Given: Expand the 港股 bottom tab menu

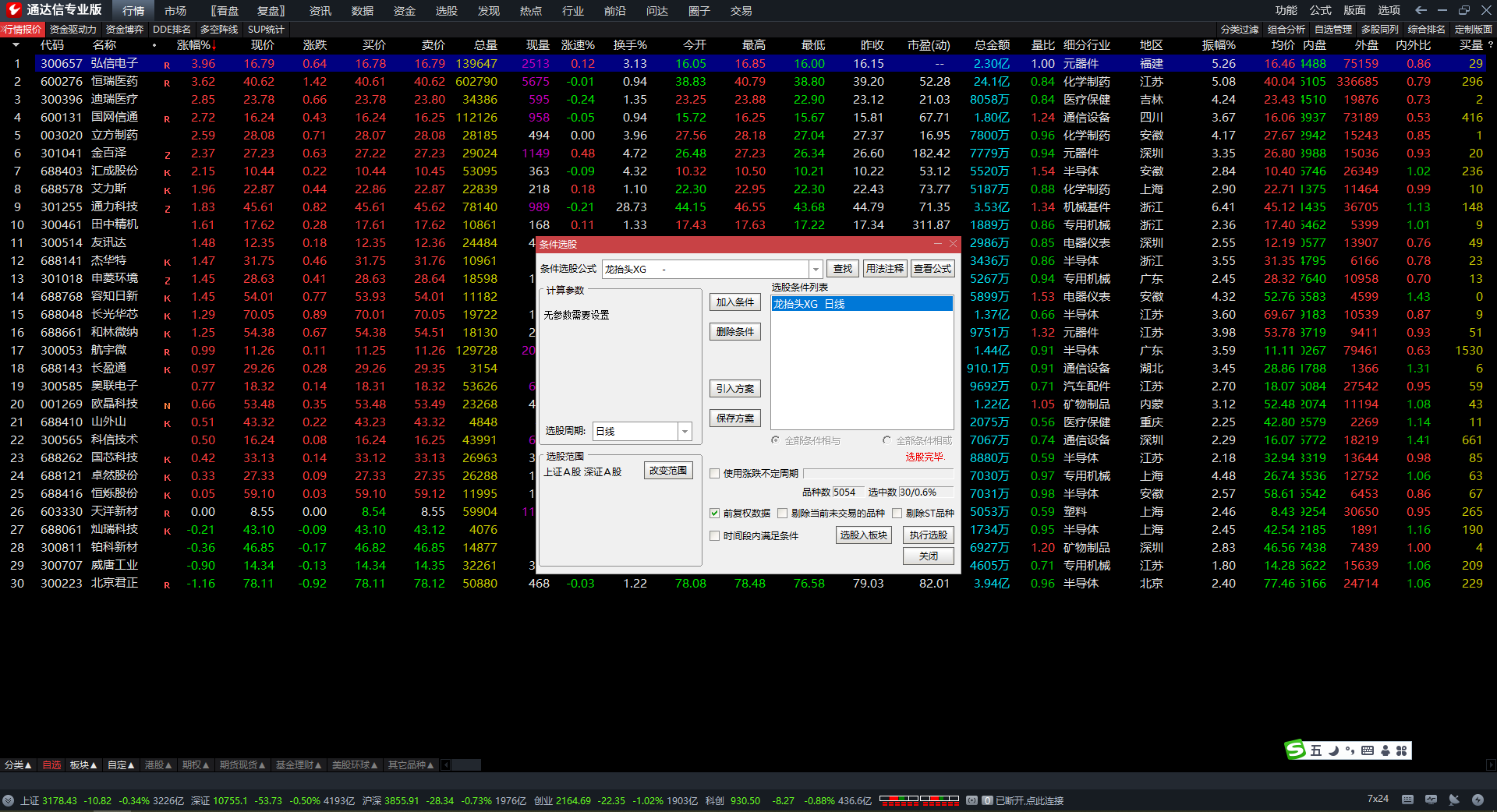Looking at the screenshot, I should pos(158,765).
